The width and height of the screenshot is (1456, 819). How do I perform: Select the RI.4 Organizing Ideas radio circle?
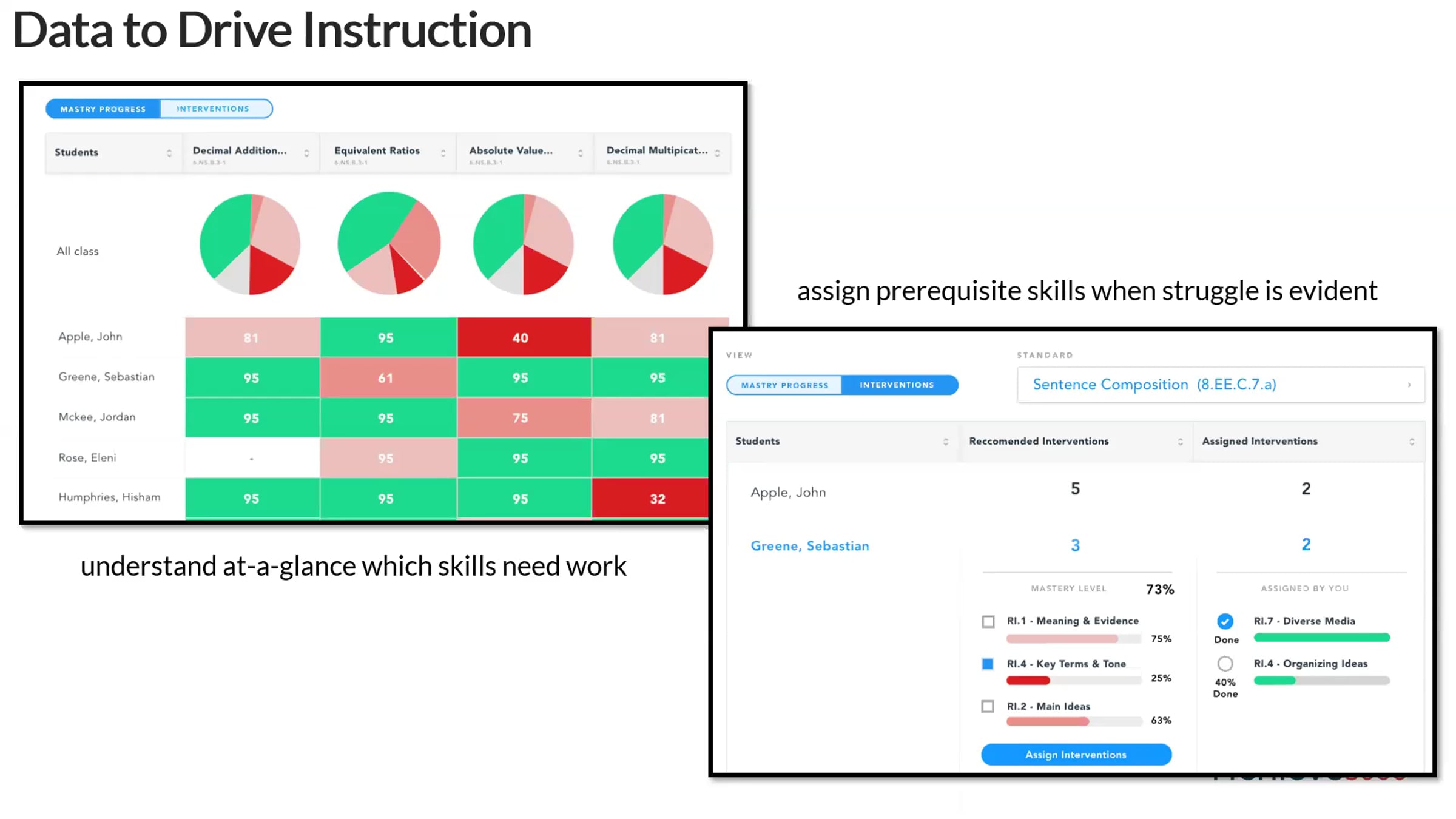(x=1225, y=664)
